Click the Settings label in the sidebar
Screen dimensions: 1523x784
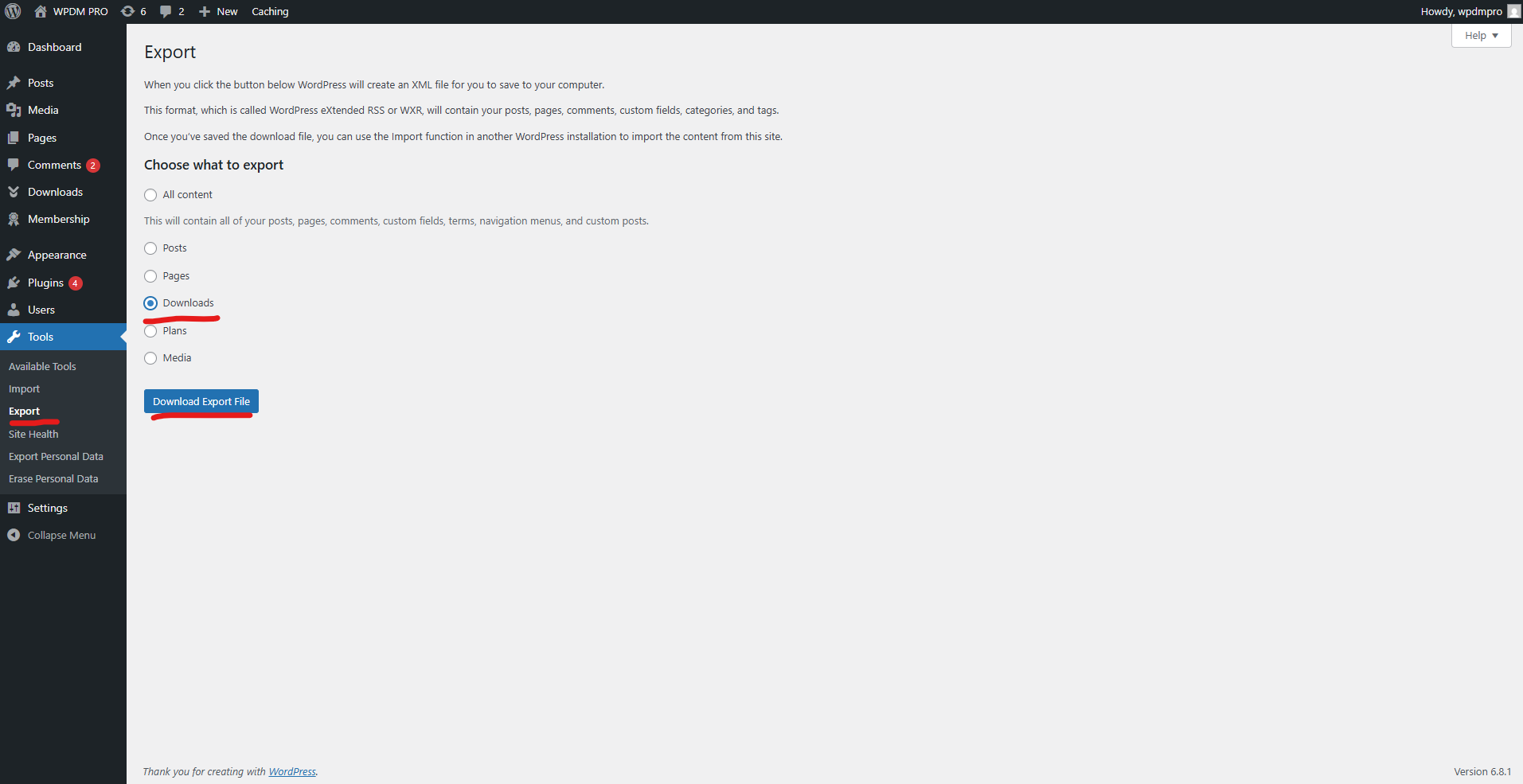[48, 508]
